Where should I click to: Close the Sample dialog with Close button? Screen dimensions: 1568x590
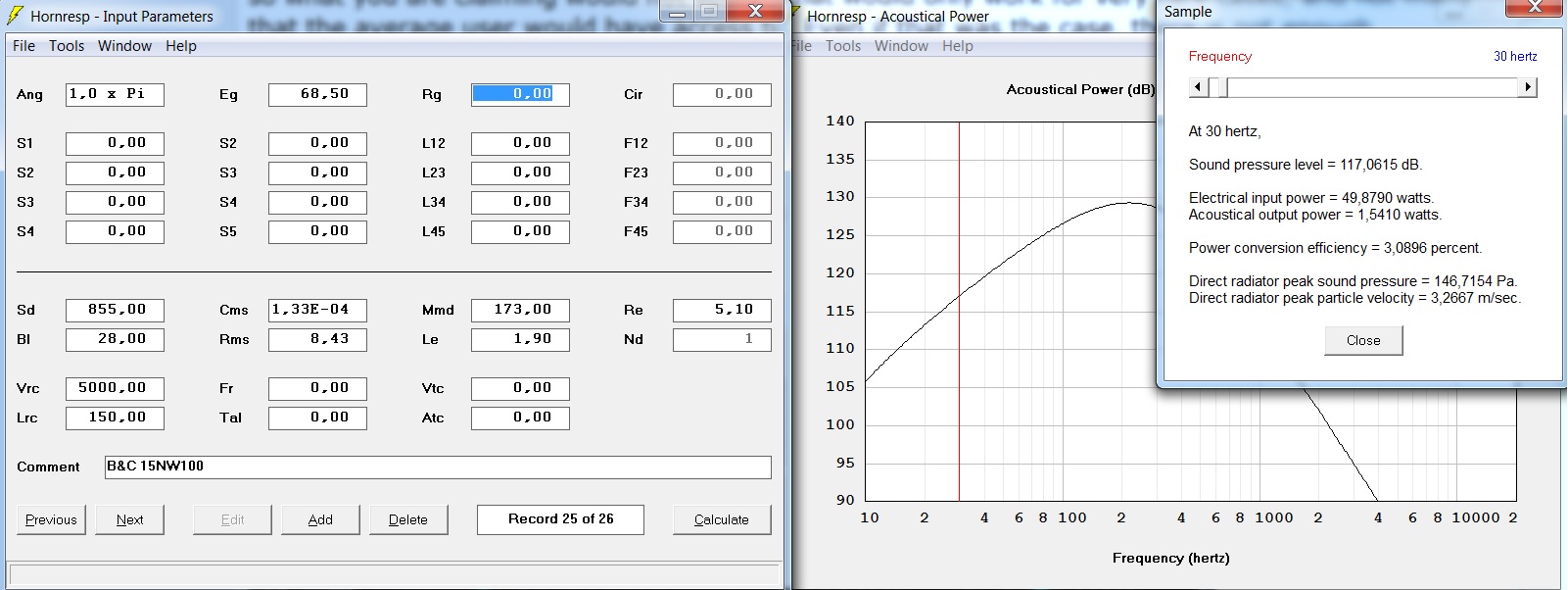click(1363, 340)
